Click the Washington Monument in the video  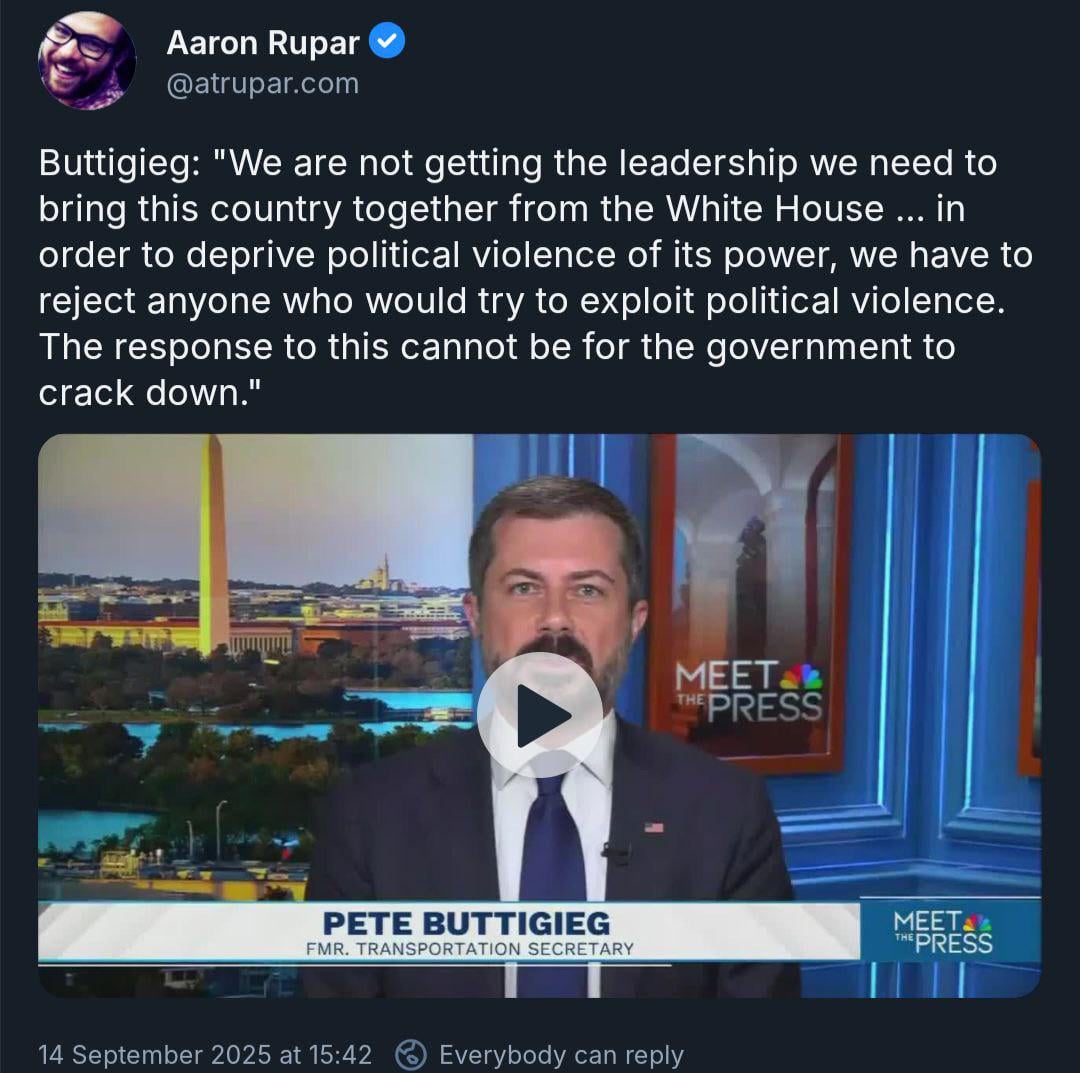pyautogui.click(x=215, y=545)
